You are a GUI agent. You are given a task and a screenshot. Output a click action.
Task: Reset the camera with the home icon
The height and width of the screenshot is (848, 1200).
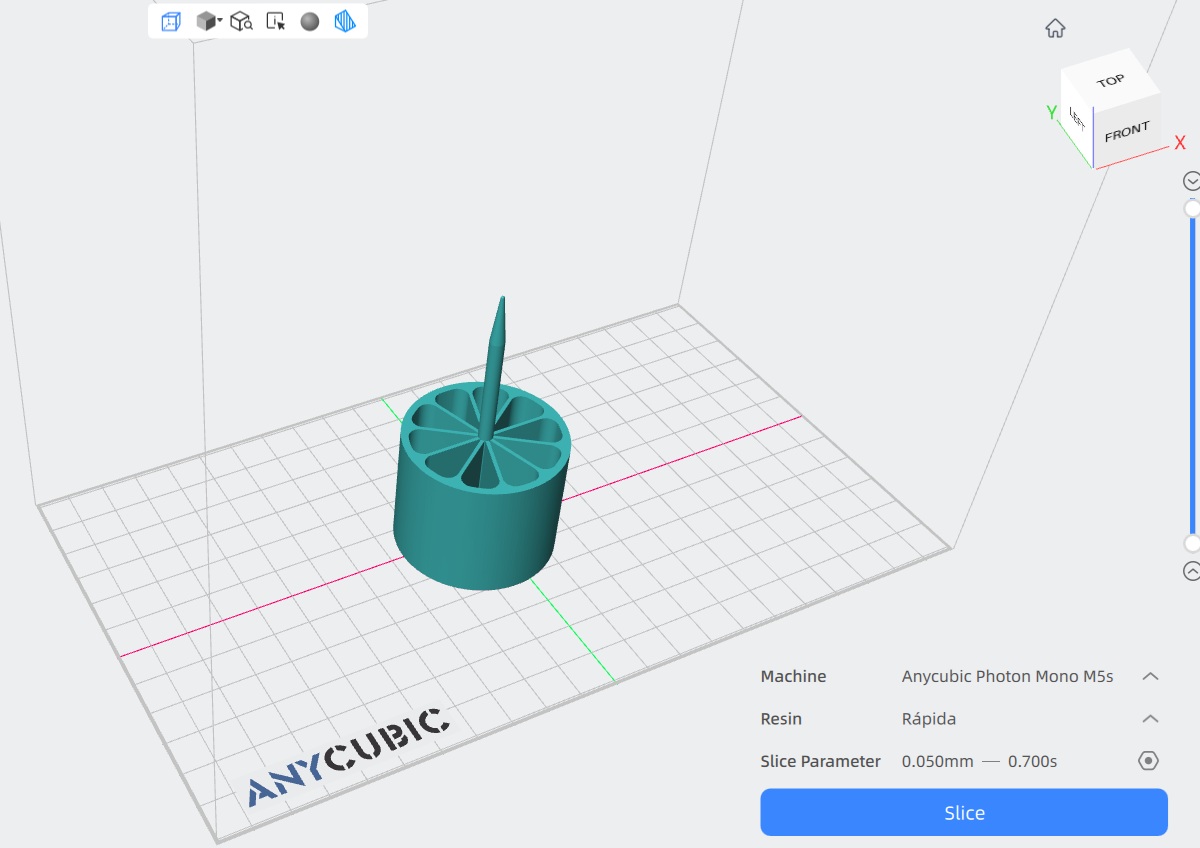[x=1055, y=28]
